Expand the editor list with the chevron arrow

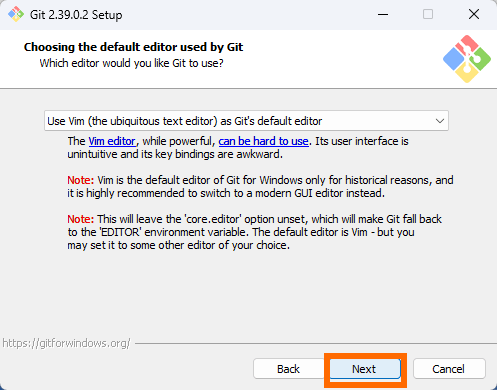(x=440, y=121)
